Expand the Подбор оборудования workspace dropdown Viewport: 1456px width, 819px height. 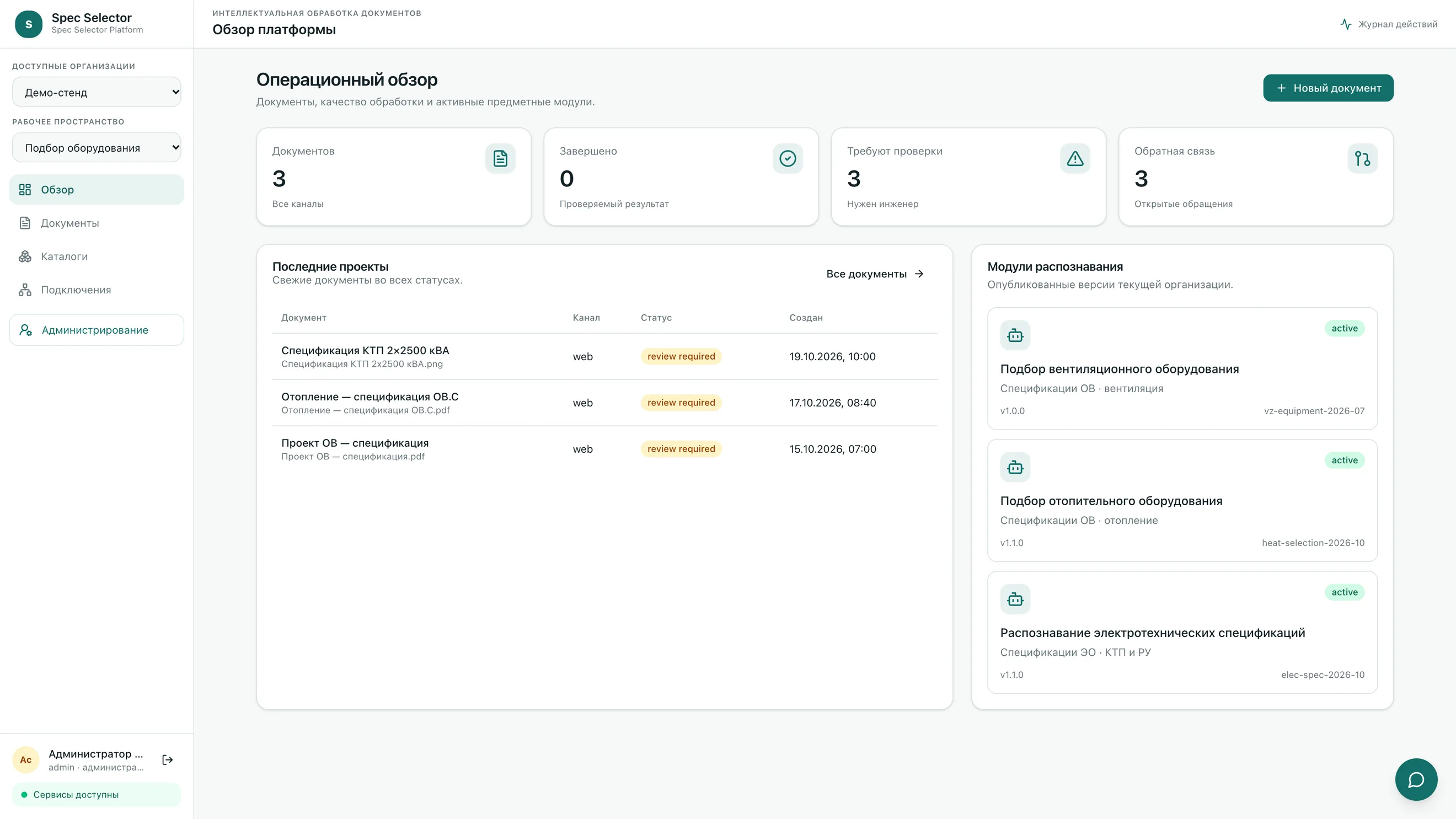pyautogui.click(x=97, y=147)
